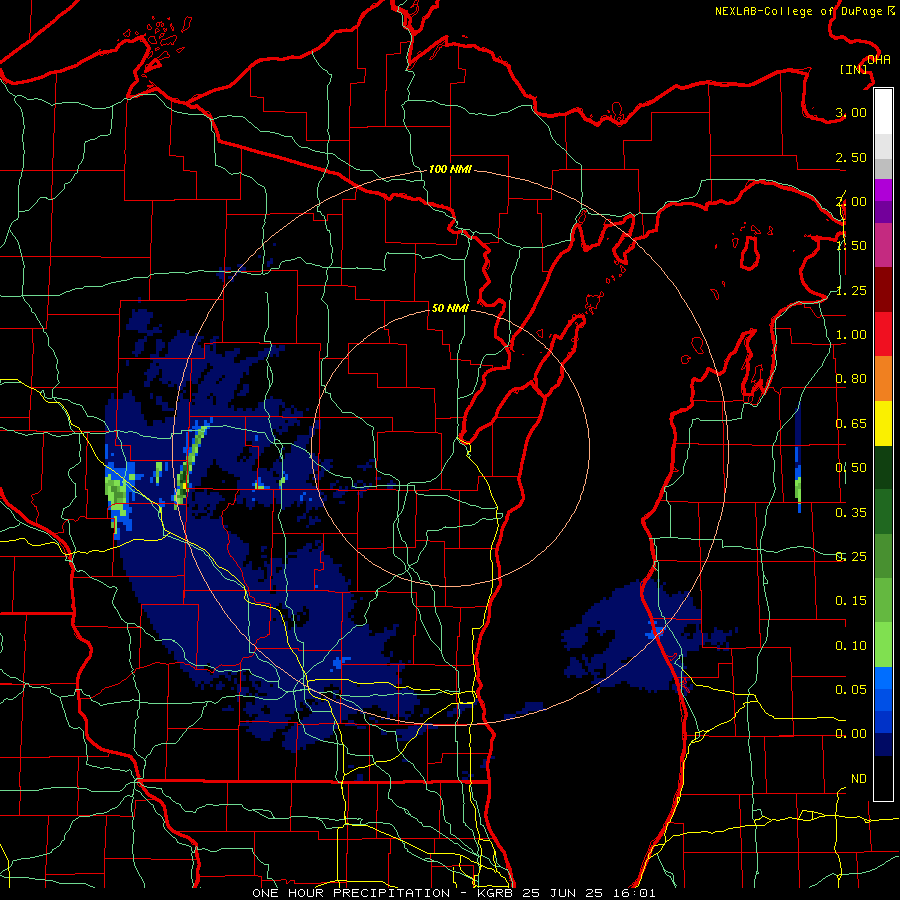The height and width of the screenshot is (900, 900).
Task: Click the white 3.00 inch legend swatch
Action: point(883,112)
